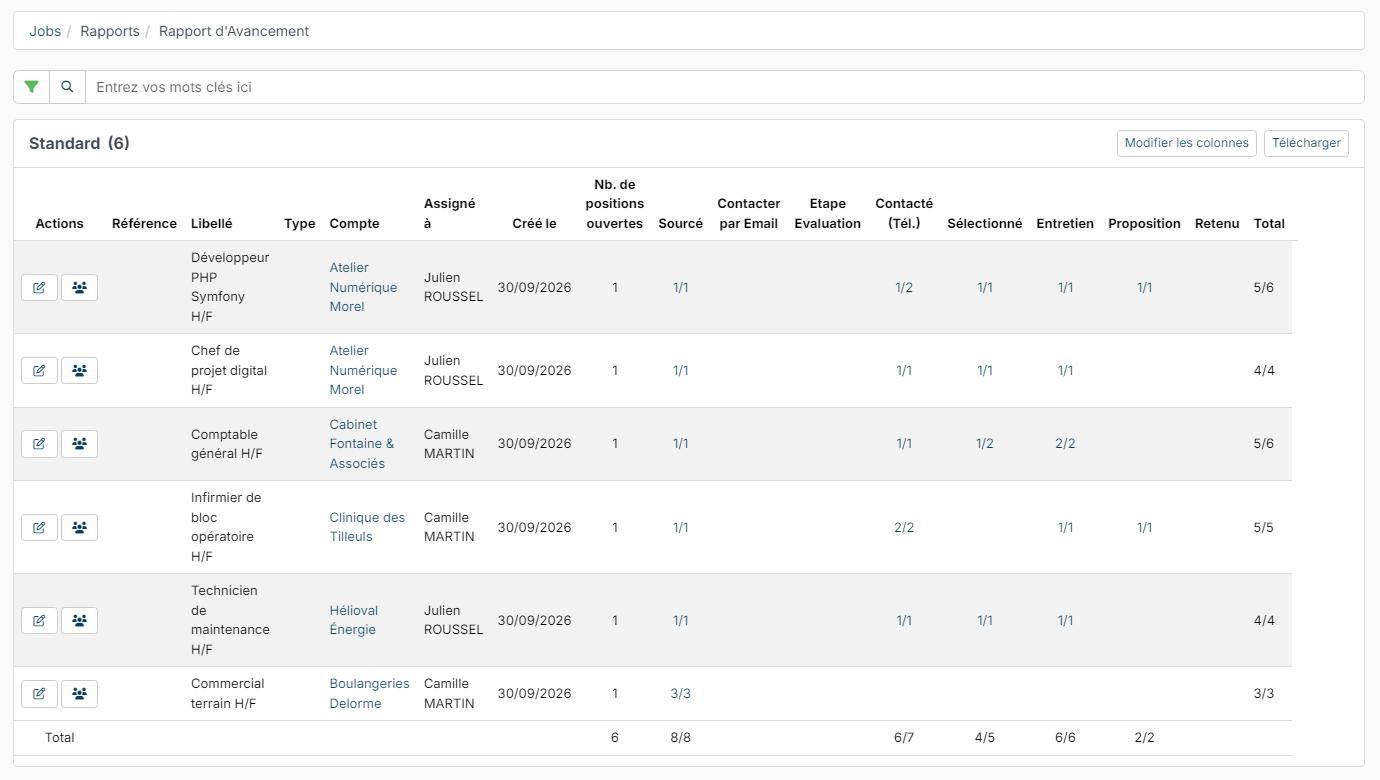Open Contacté 2/2 for Infirmier de bloc
Screen dimensions: 1380x780
click(904, 527)
